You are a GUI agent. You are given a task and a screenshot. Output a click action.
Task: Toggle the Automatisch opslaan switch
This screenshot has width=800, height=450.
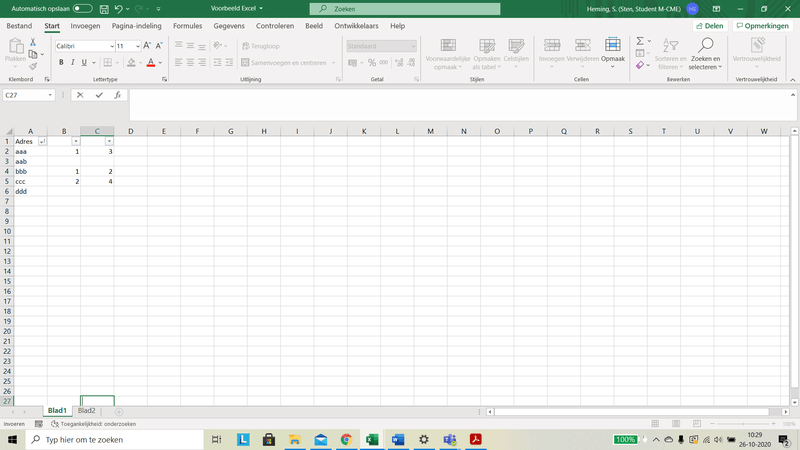[82, 9]
